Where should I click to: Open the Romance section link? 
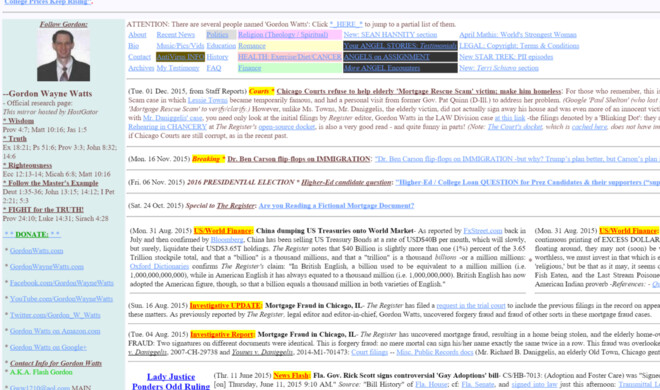click(252, 46)
